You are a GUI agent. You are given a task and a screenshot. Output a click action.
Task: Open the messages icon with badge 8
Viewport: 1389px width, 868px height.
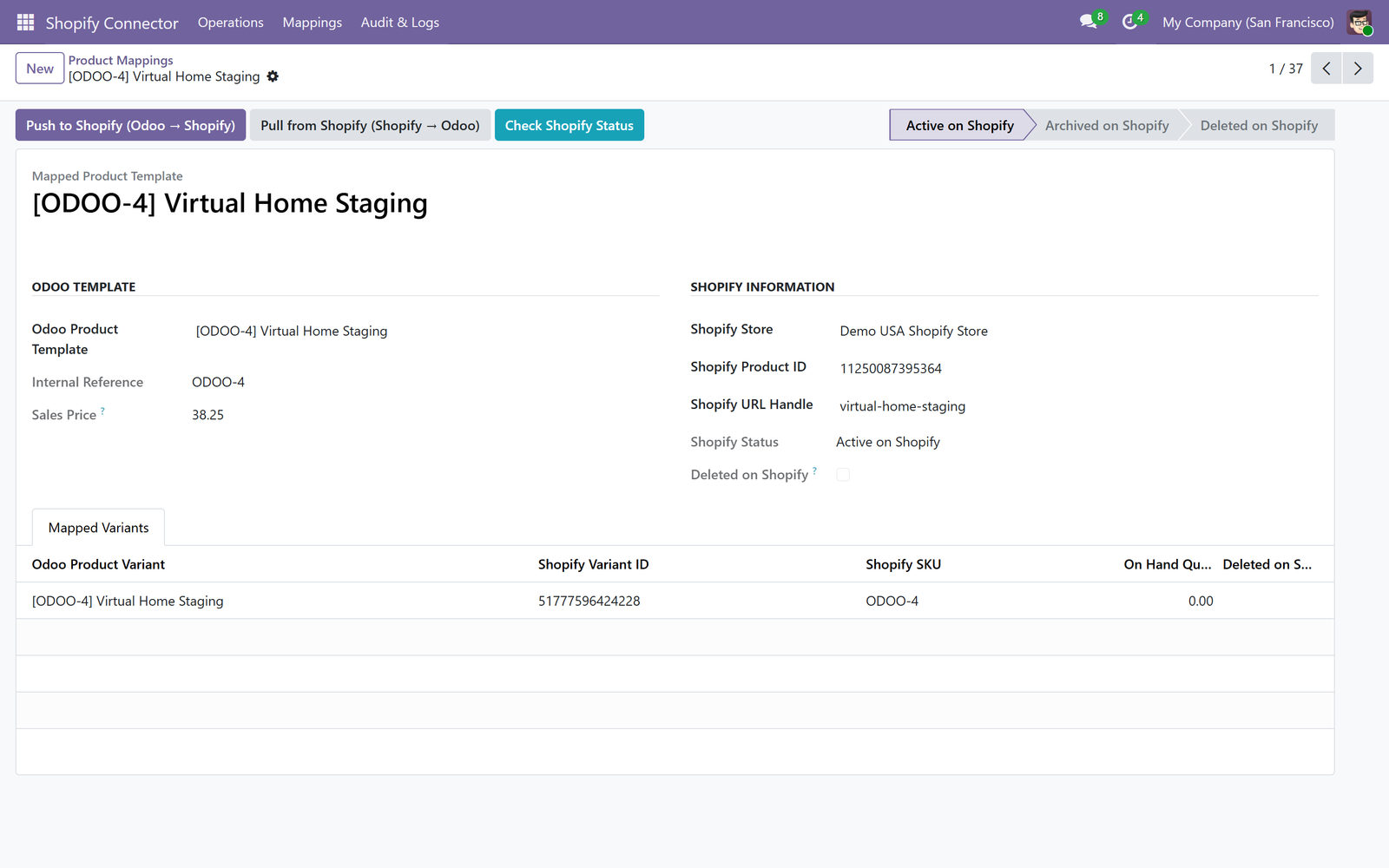click(1090, 22)
